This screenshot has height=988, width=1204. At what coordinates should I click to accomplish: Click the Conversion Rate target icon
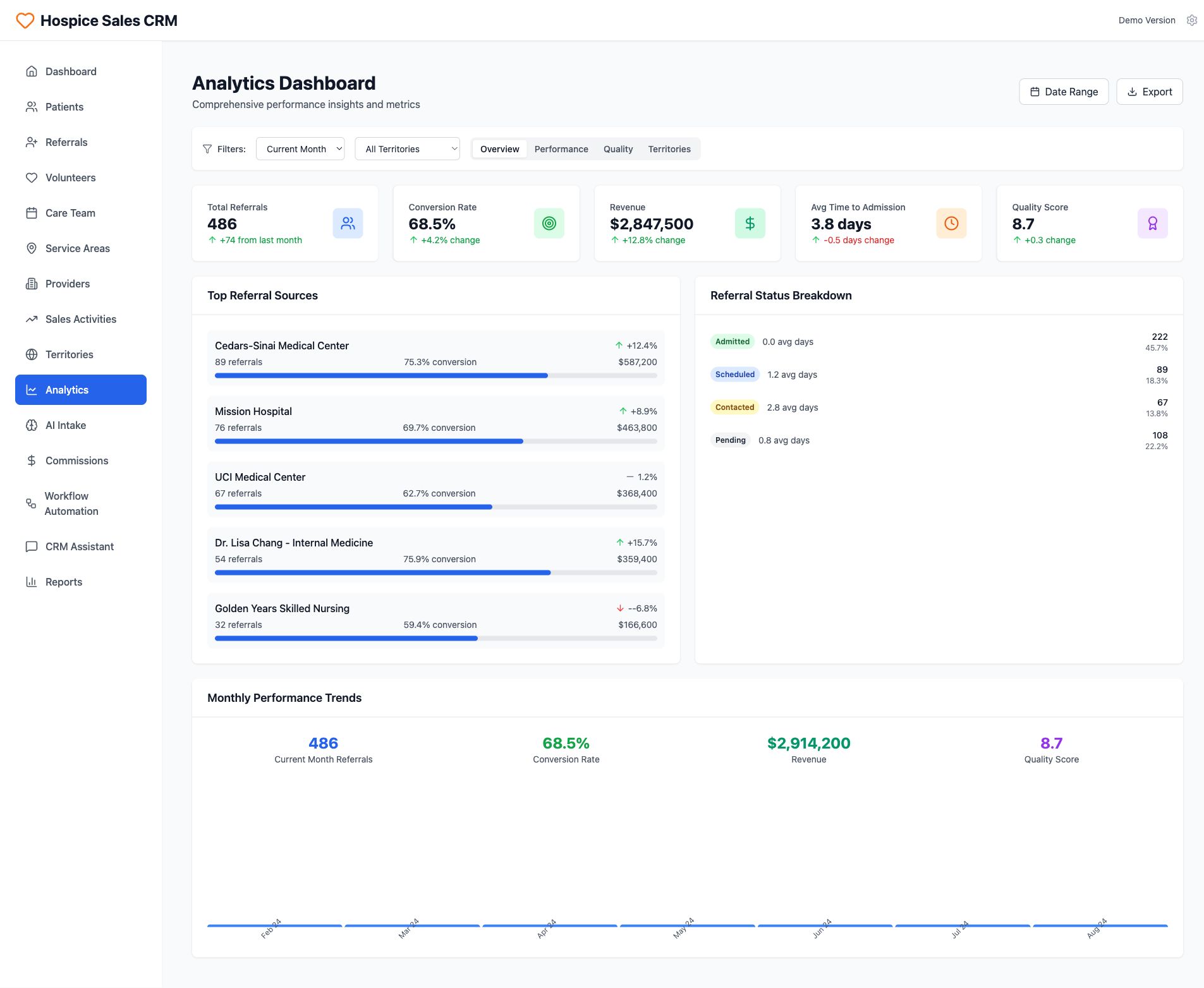(549, 223)
